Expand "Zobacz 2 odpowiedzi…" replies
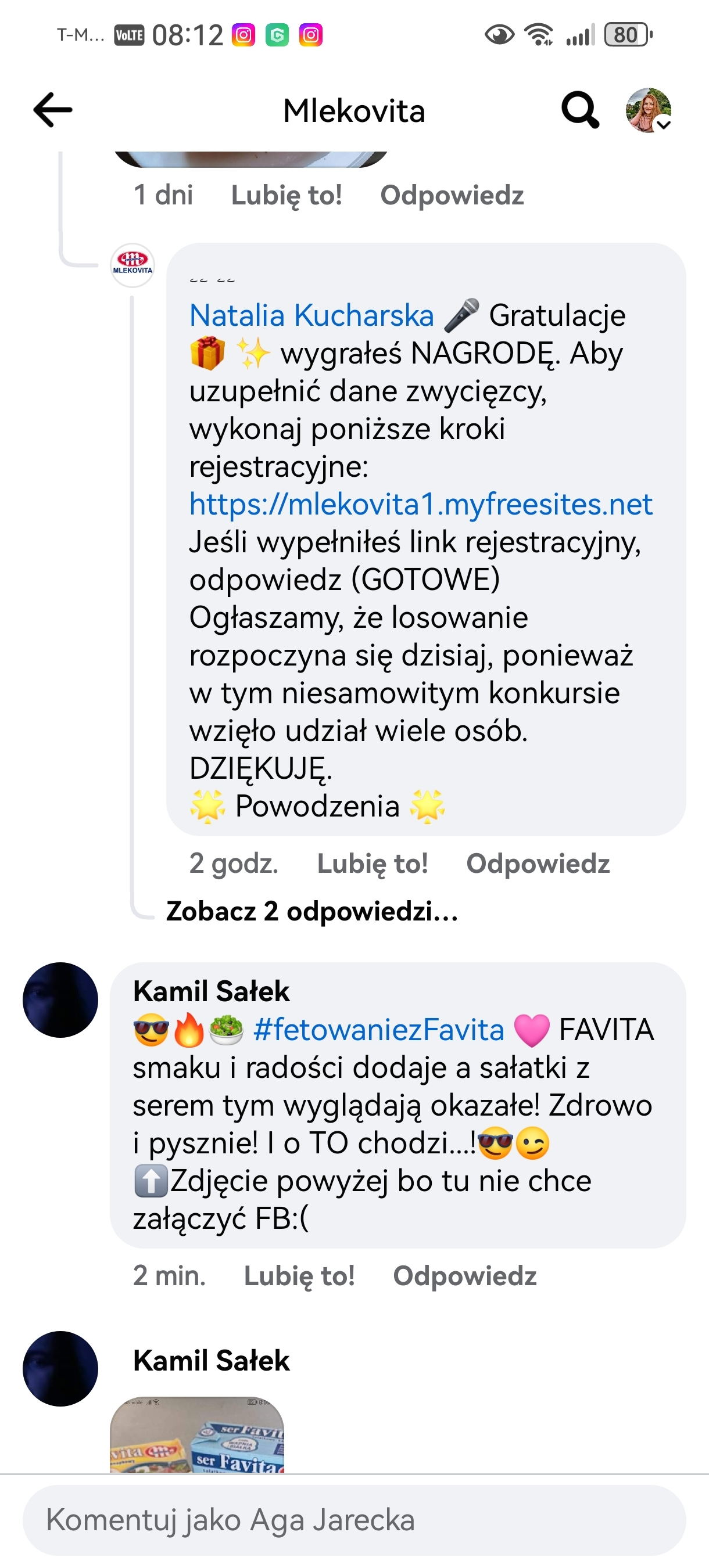 [312, 911]
